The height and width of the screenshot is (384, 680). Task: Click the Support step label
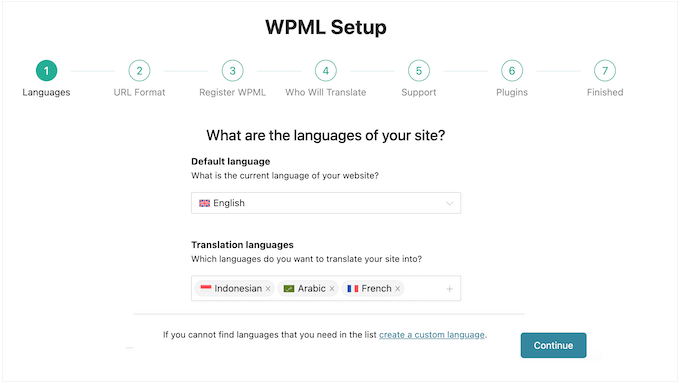[x=419, y=92]
